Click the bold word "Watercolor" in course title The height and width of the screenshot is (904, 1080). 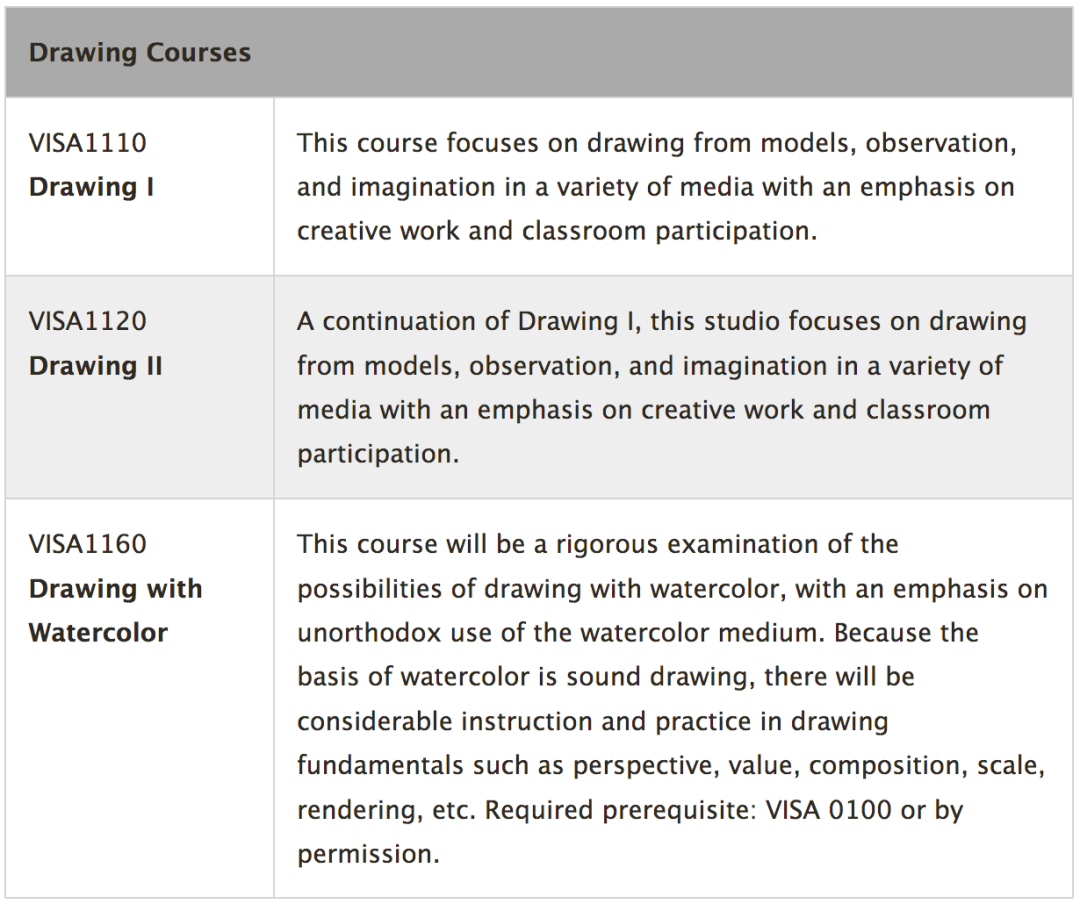pos(99,633)
